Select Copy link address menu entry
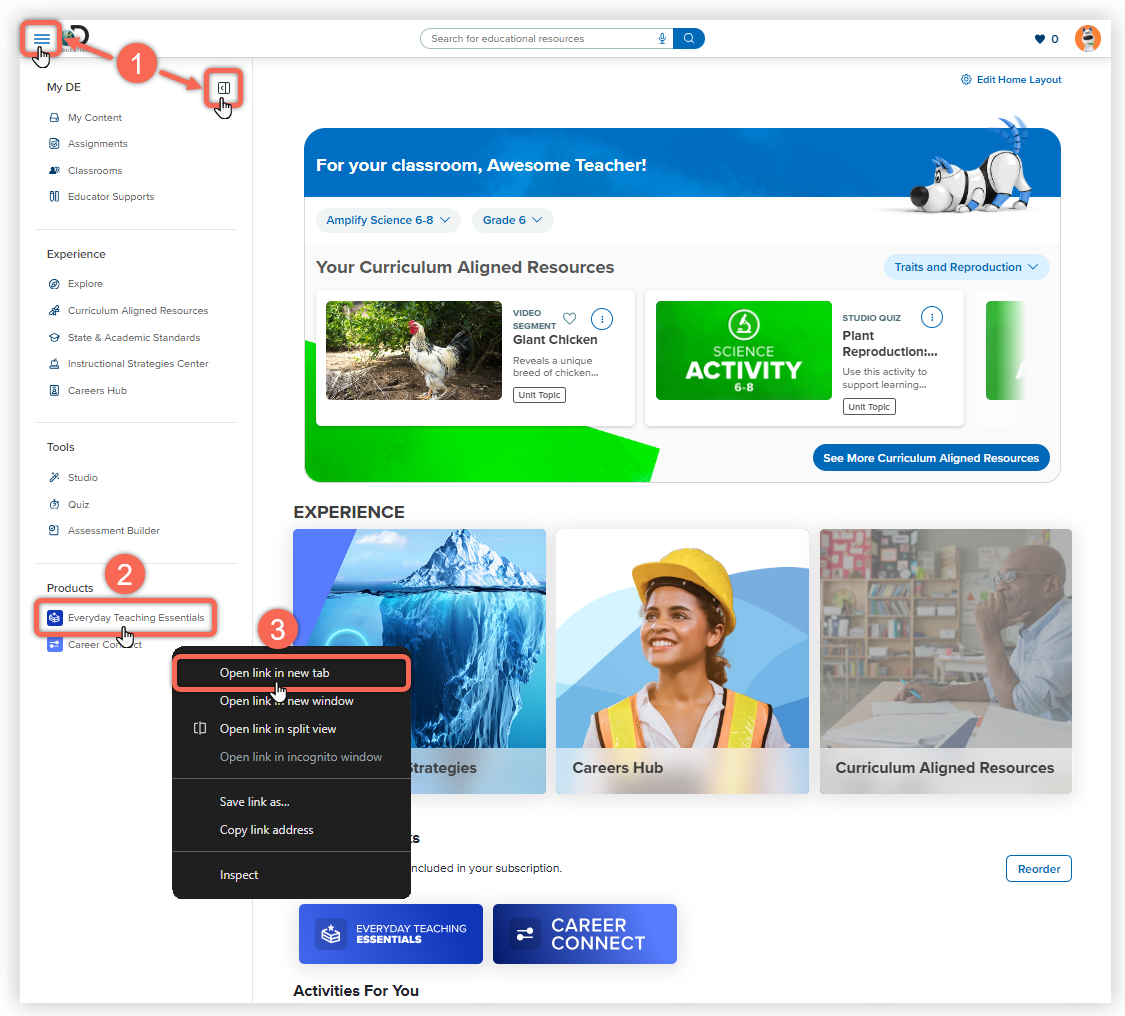Image resolution: width=1125 pixels, height=1016 pixels. 291,830
